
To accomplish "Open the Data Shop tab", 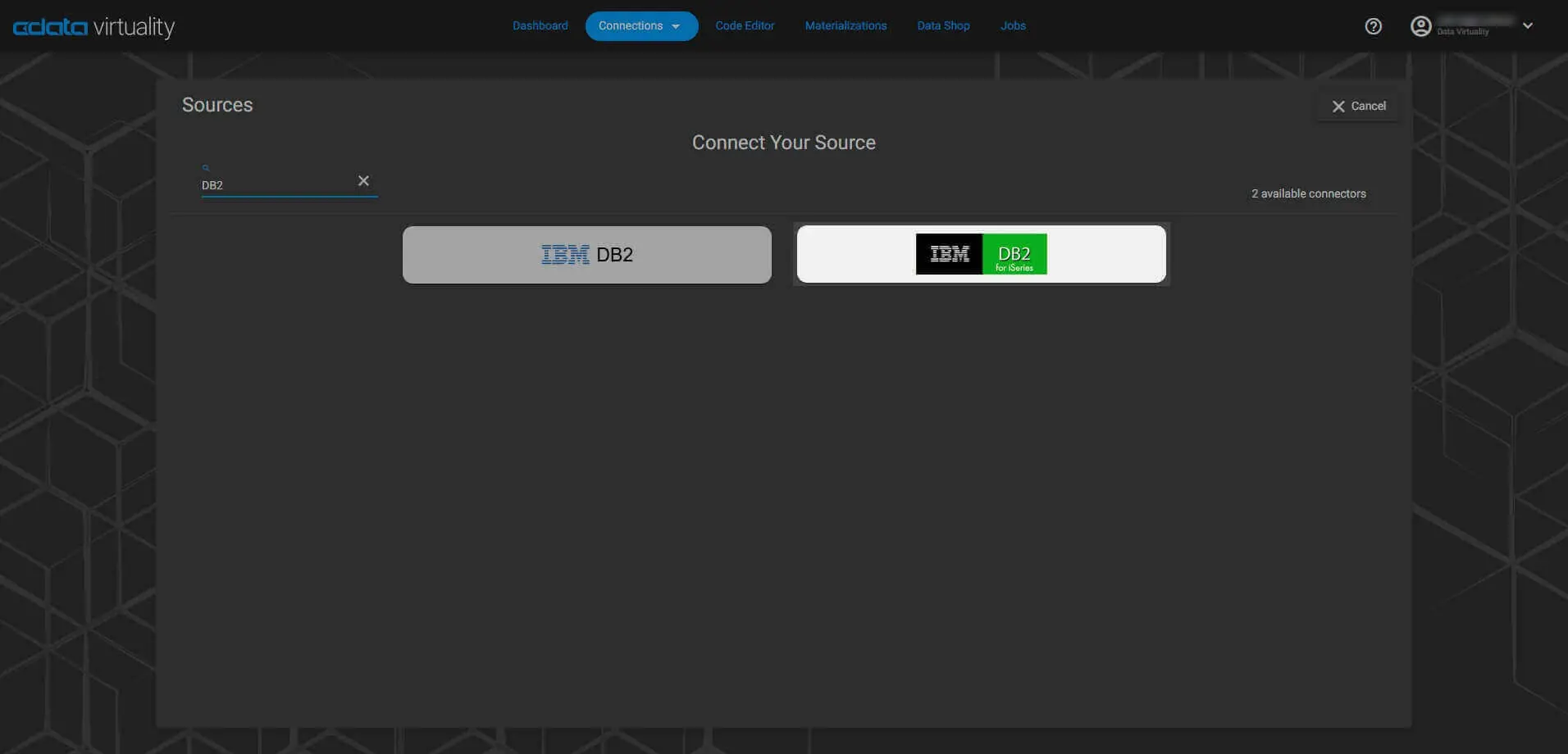I will pyautogui.click(x=943, y=26).
